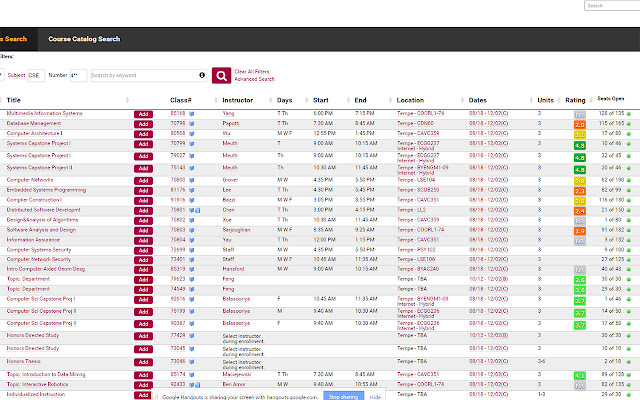Sort by Instructor column header
The image size is (640, 400).
coord(238,100)
